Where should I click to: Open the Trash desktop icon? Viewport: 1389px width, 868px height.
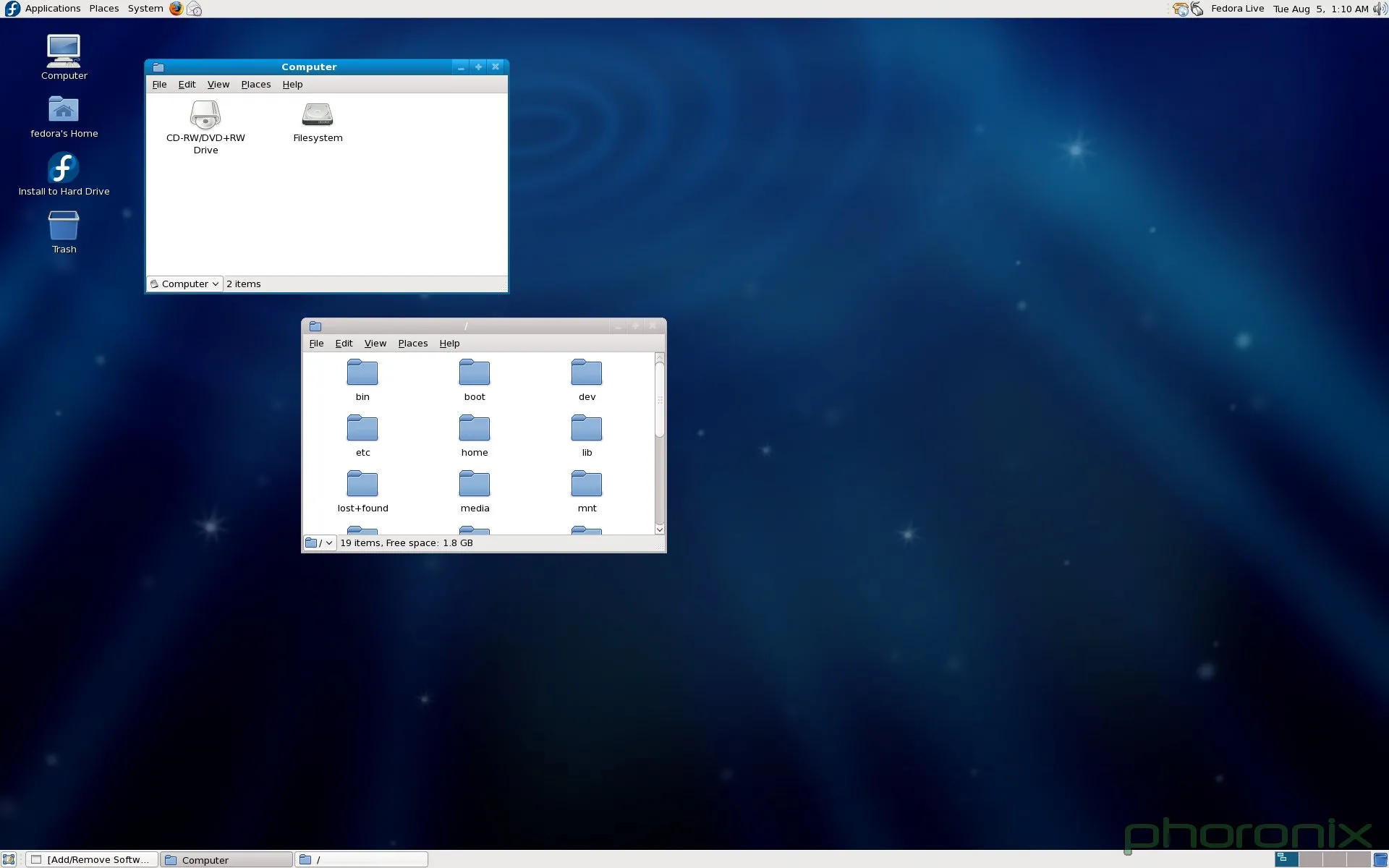pyautogui.click(x=64, y=226)
